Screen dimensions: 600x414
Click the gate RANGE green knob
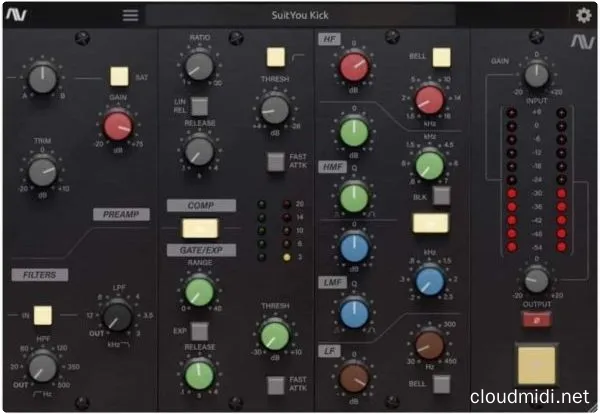pos(199,292)
